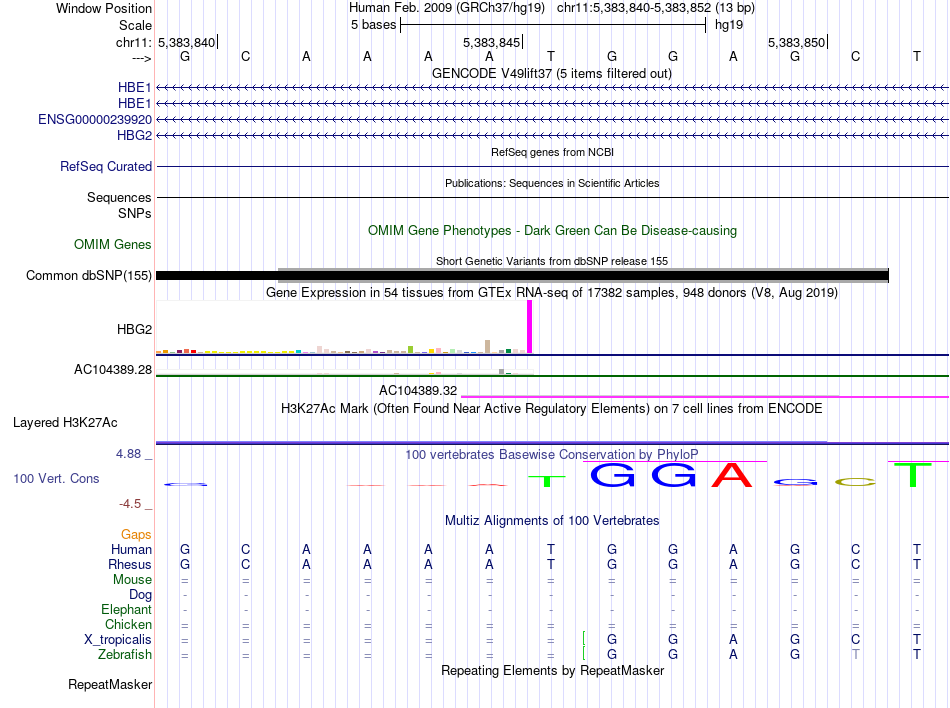Click the AC104389.28 expression track label
The height and width of the screenshot is (708, 950).
pyautogui.click(x=113, y=369)
